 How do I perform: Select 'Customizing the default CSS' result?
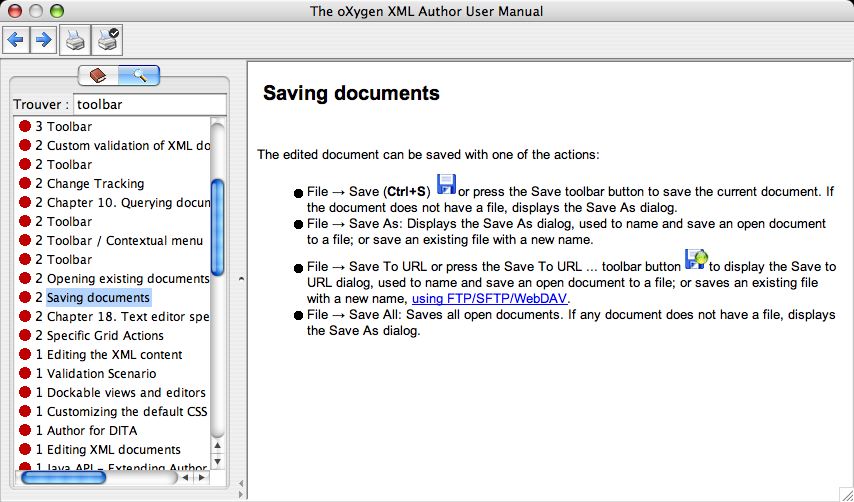(121, 412)
